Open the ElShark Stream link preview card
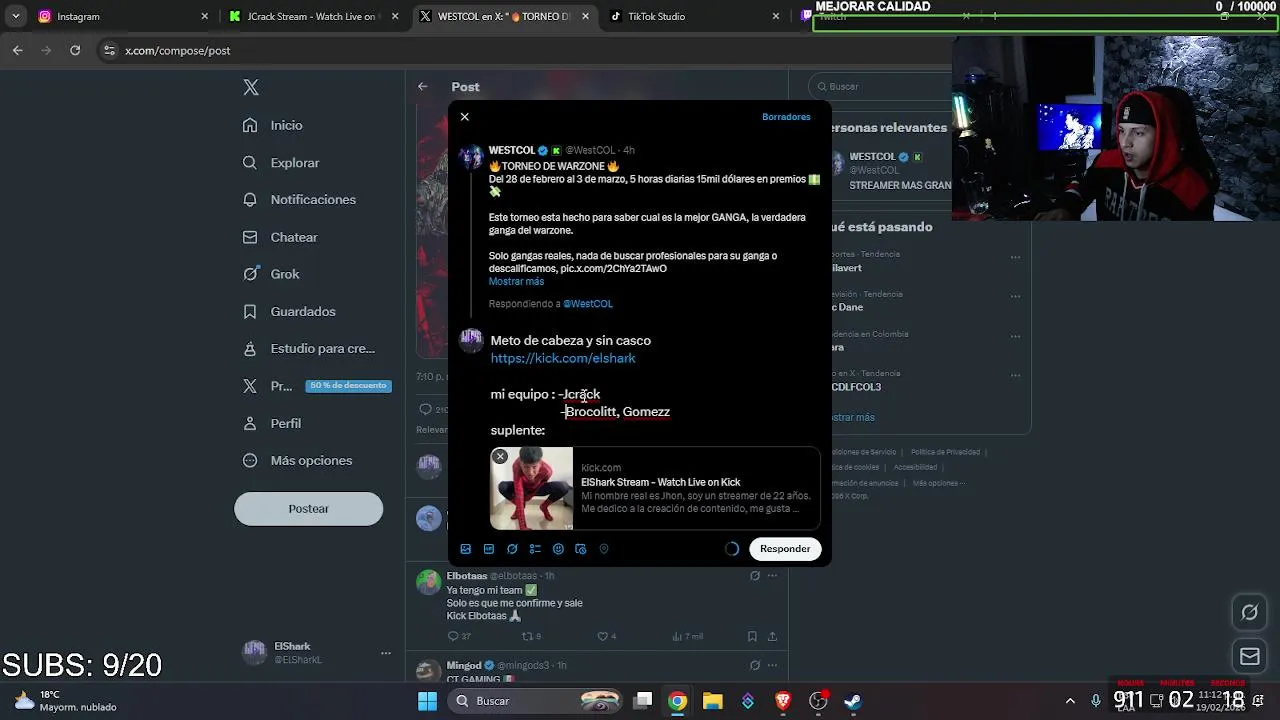Image resolution: width=1280 pixels, height=720 pixels. pos(655,488)
